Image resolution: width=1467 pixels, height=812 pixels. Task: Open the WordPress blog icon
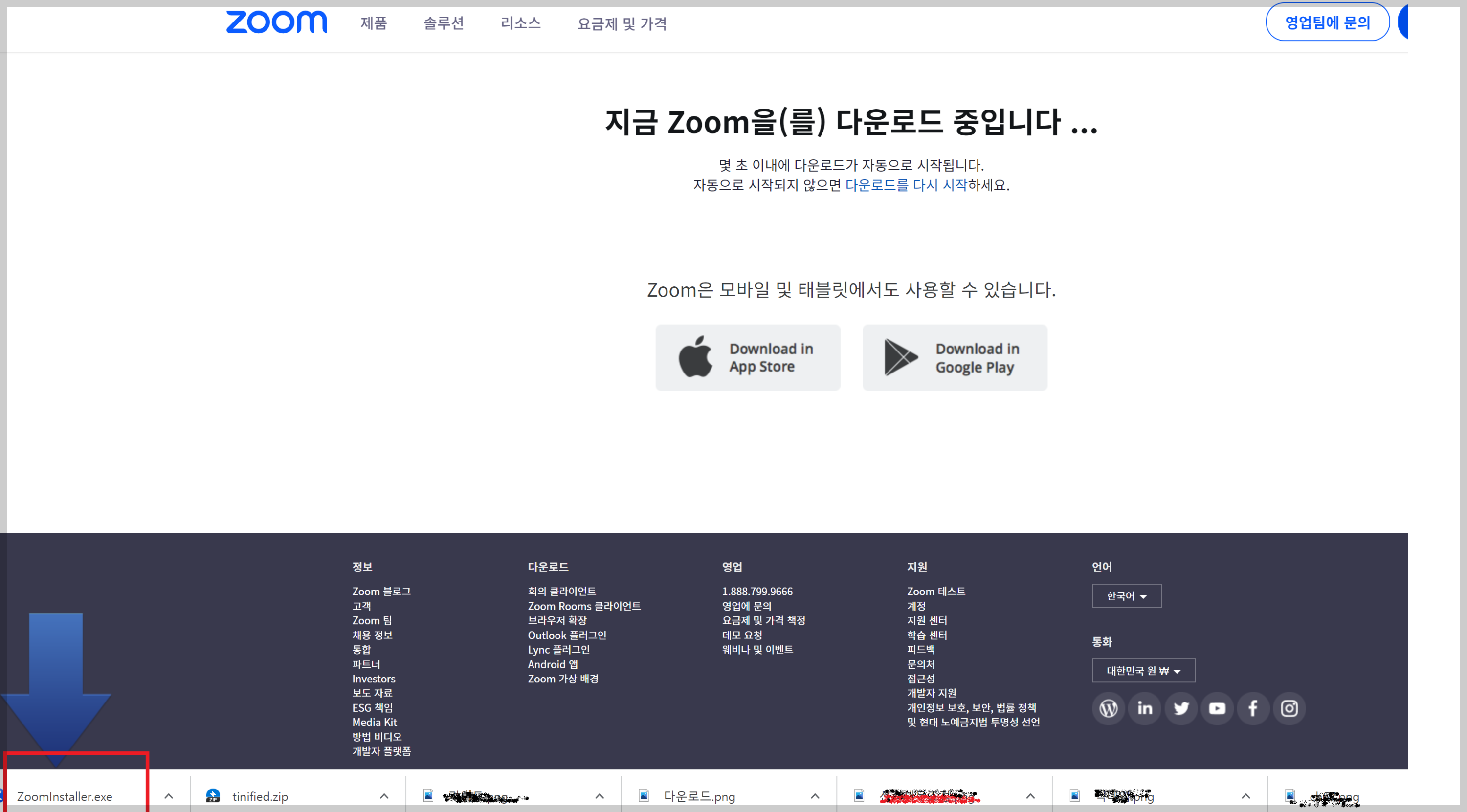point(1108,708)
